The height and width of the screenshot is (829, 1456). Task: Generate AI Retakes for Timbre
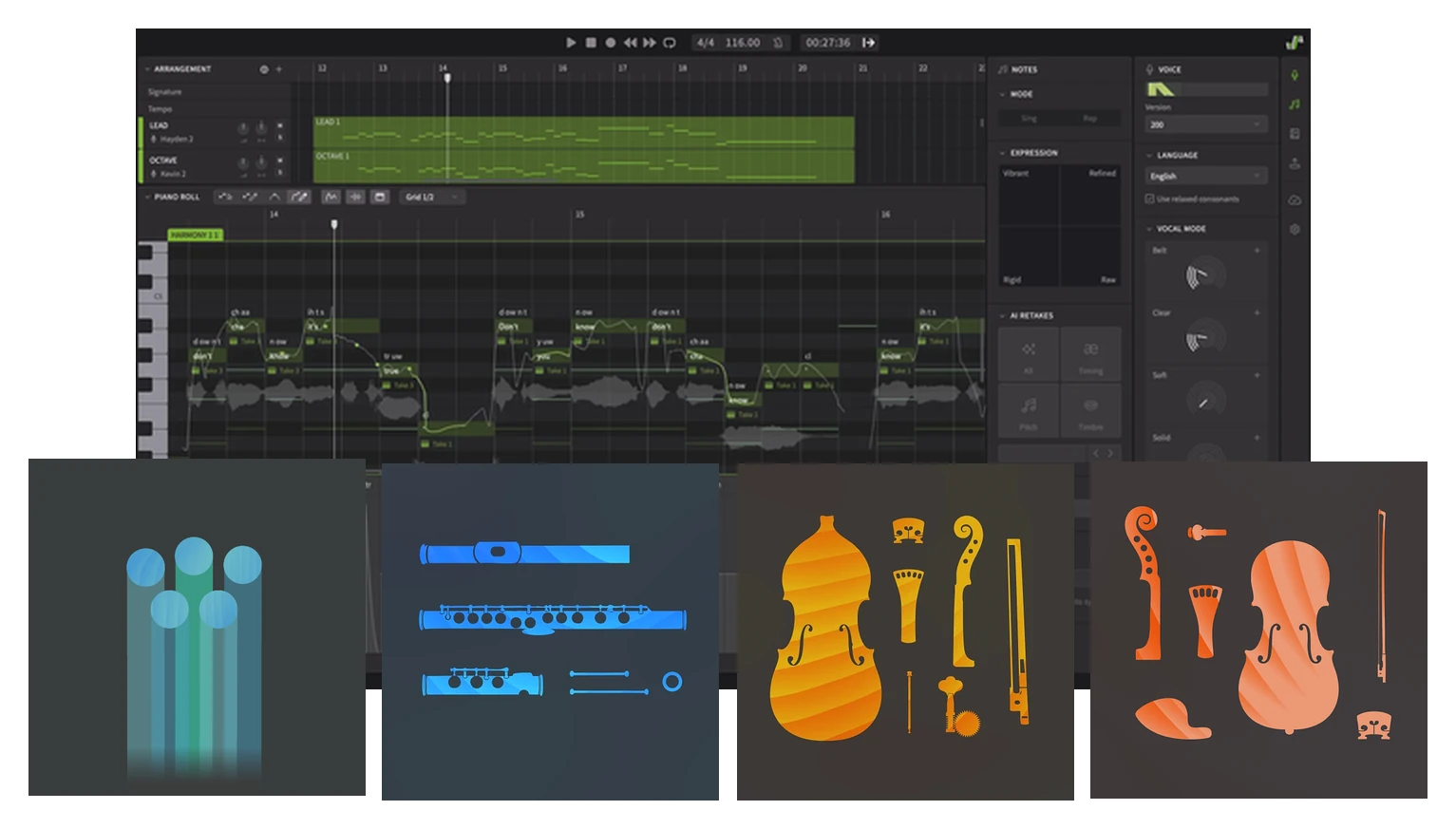(1090, 410)
